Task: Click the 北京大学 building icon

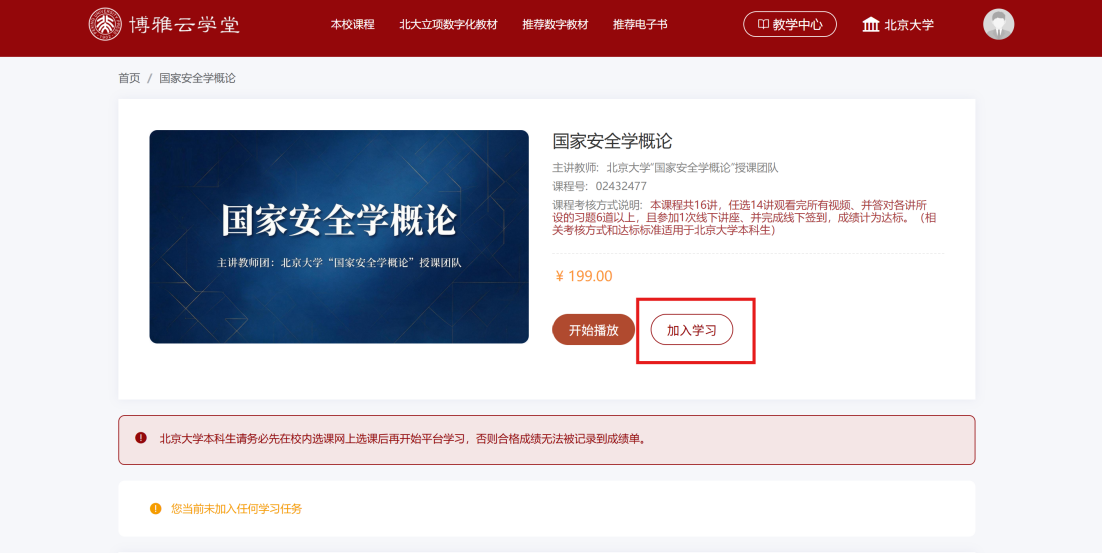Action: click(871, 25)
